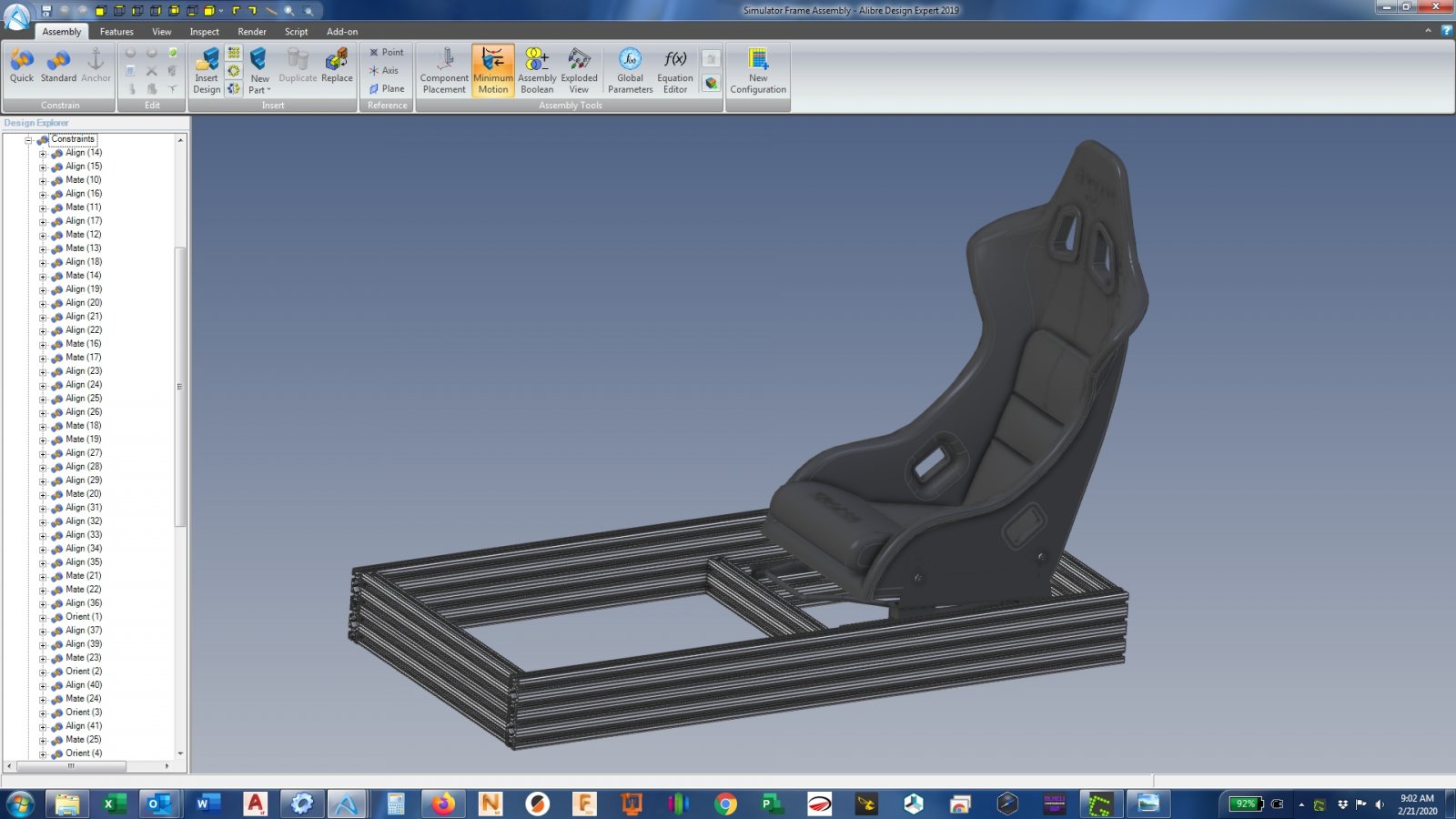The height and width of the screenshot is (819, 1456).
Task: Collapse the Constraints tree node
Action: point(28,140)
